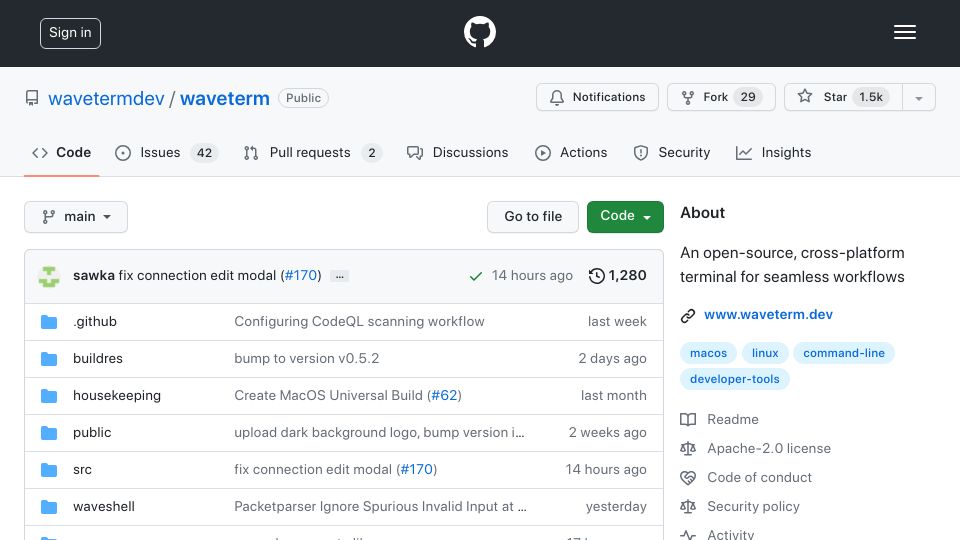
Task: Click the .github folder icon
Action: pyautogui.click(x=49, y=321)
